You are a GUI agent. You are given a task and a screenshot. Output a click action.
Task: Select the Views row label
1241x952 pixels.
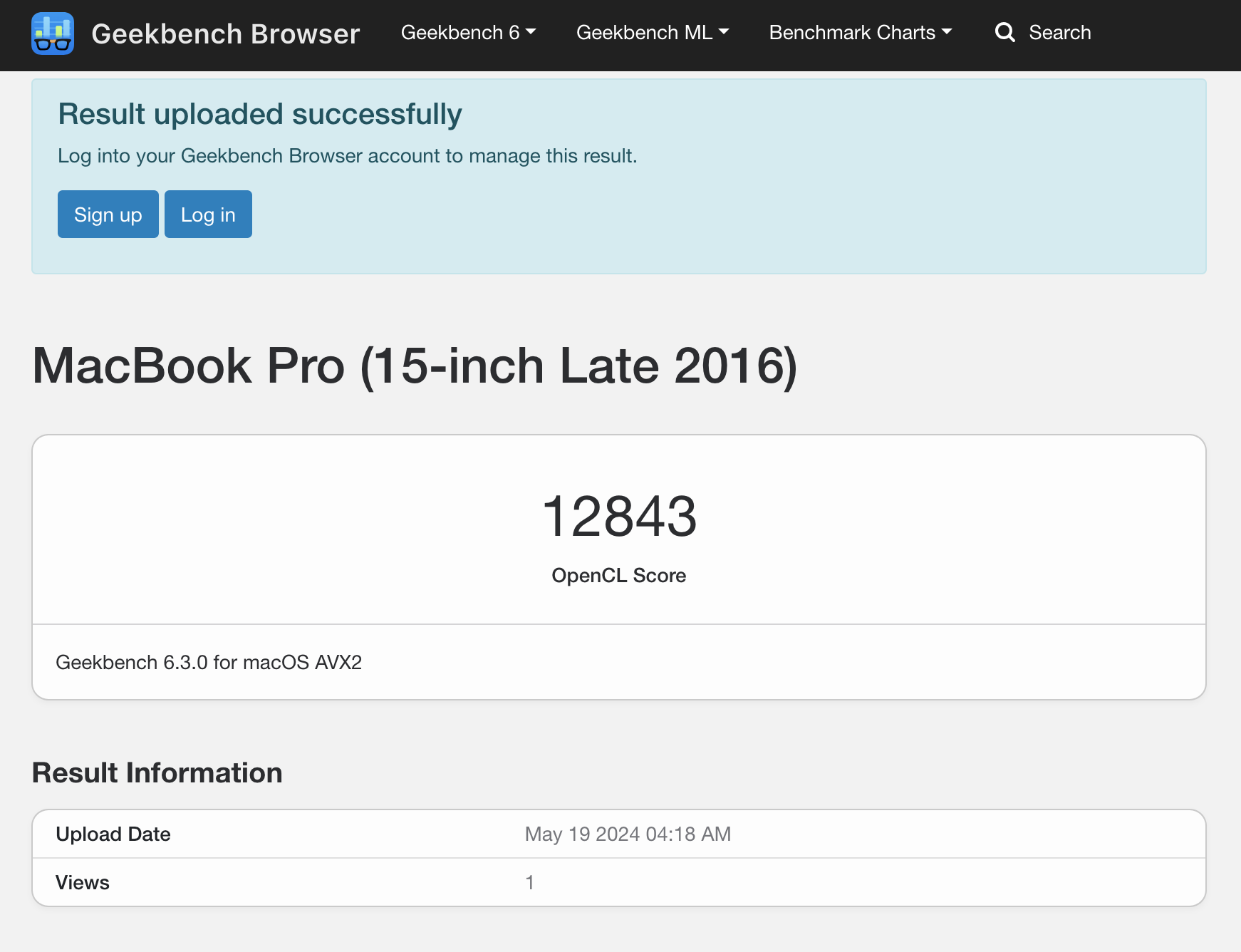point(83,883)
